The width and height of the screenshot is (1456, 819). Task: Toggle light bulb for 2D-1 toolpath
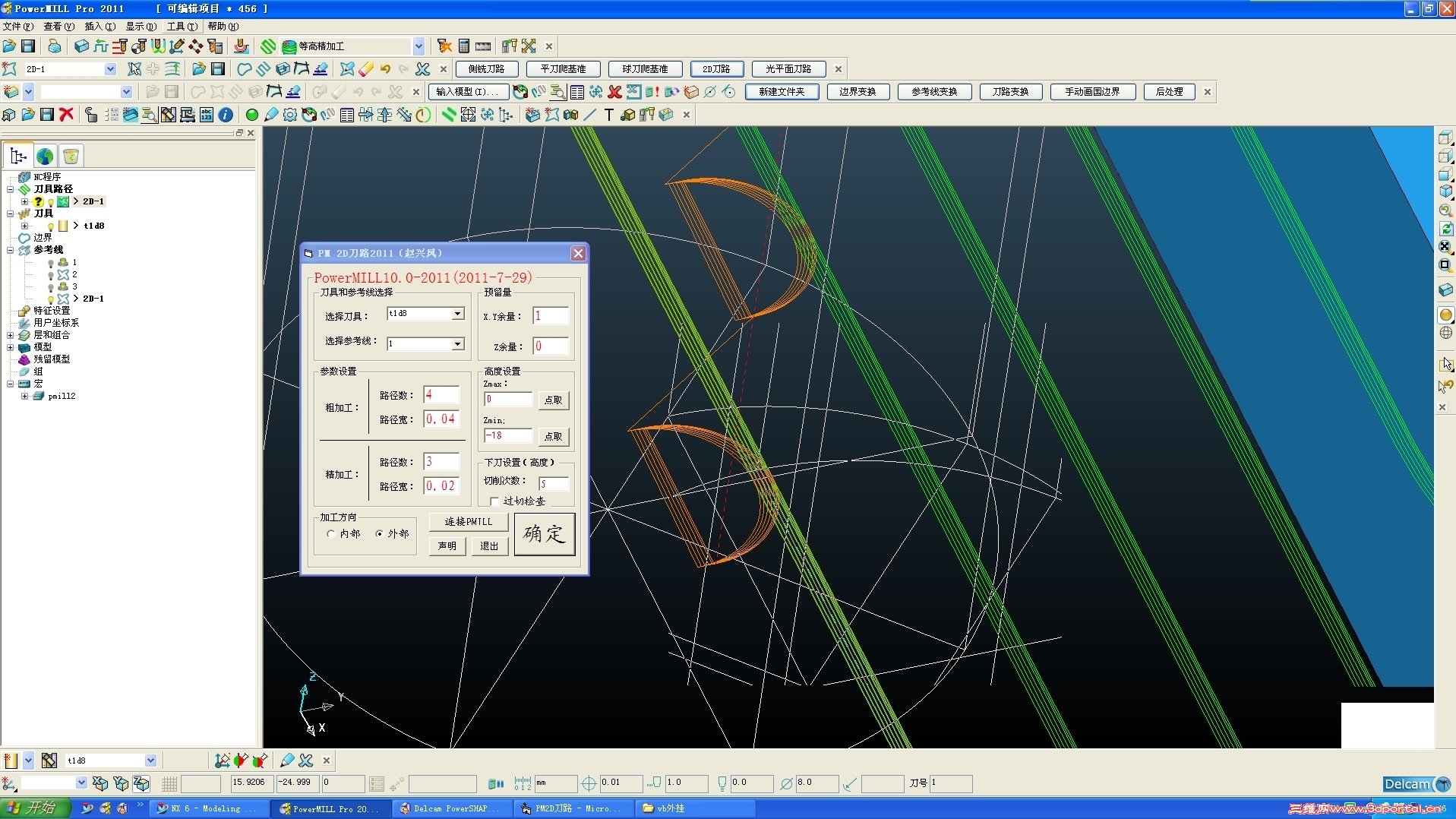51,202
